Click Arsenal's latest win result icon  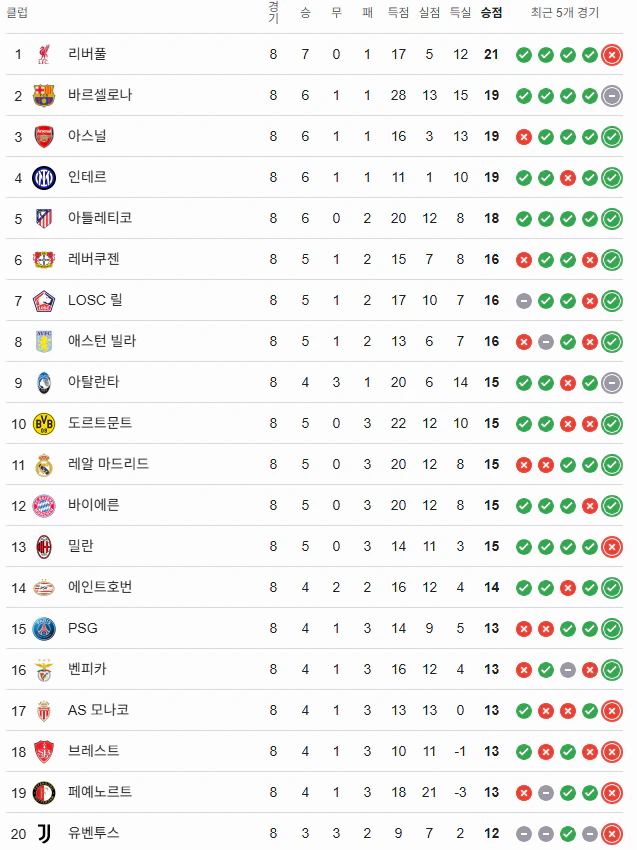[612, 137]
